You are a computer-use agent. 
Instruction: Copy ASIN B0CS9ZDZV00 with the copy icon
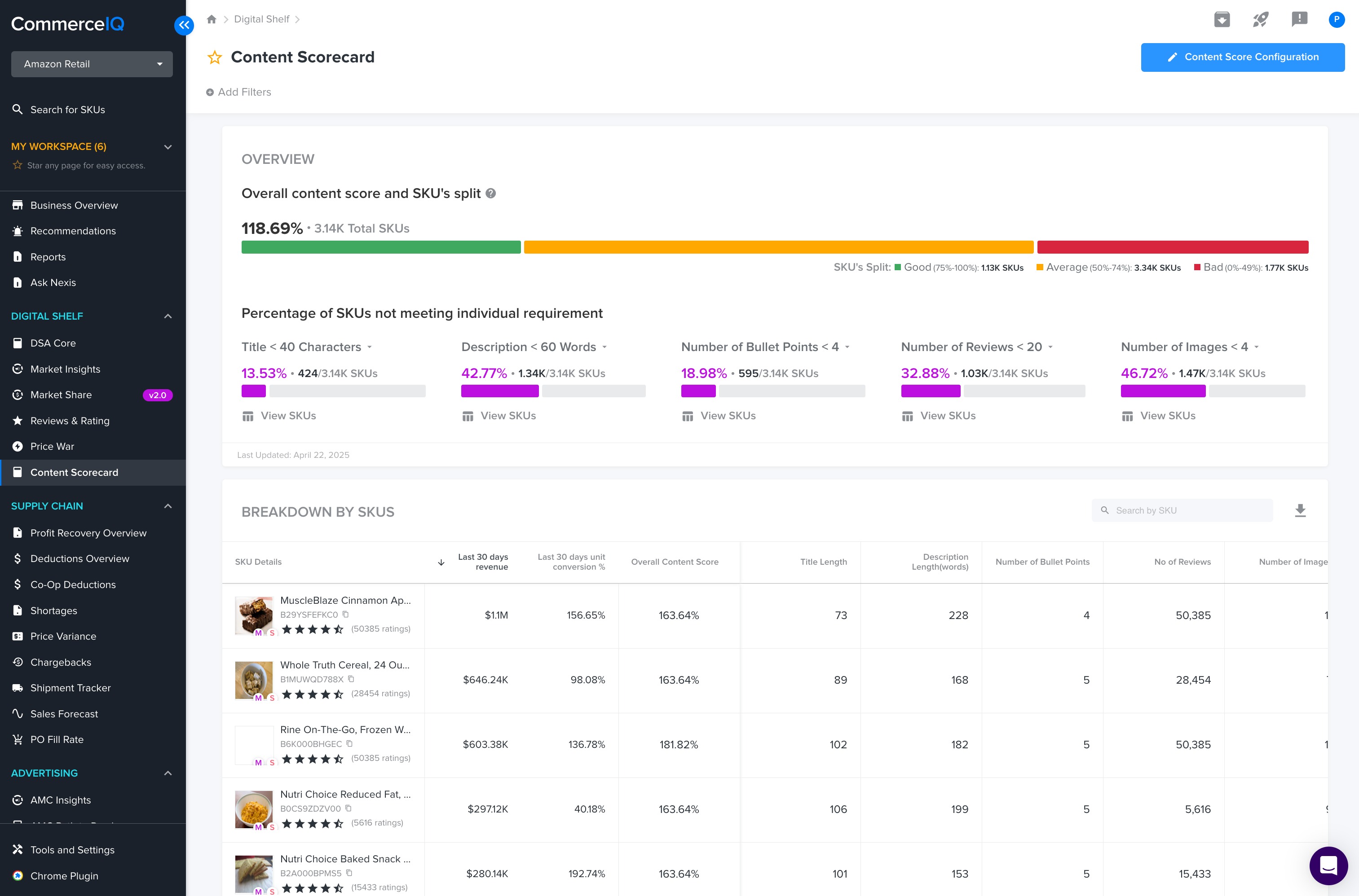coord(348,808)
